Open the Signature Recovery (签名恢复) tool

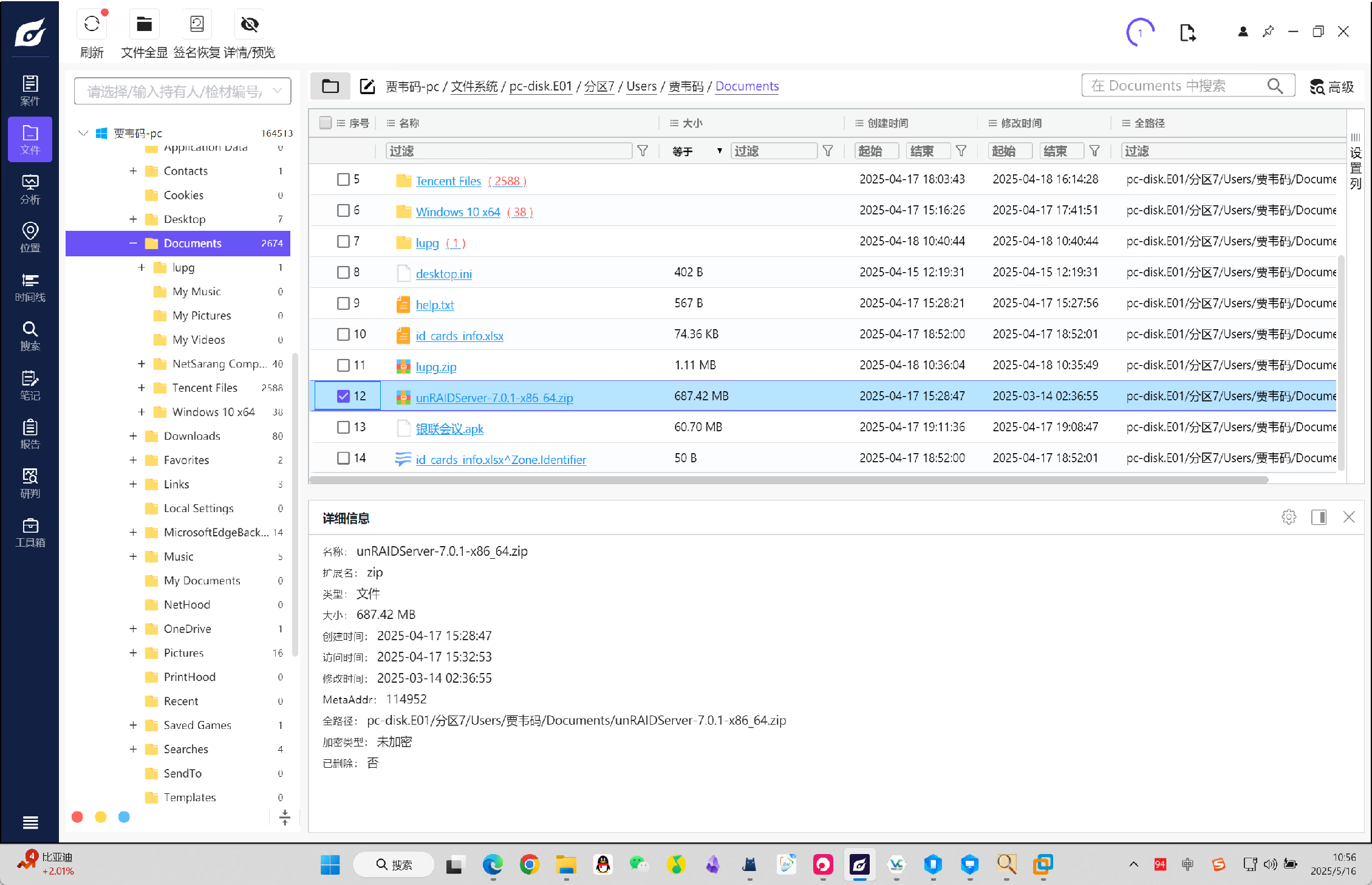[197, 24]
